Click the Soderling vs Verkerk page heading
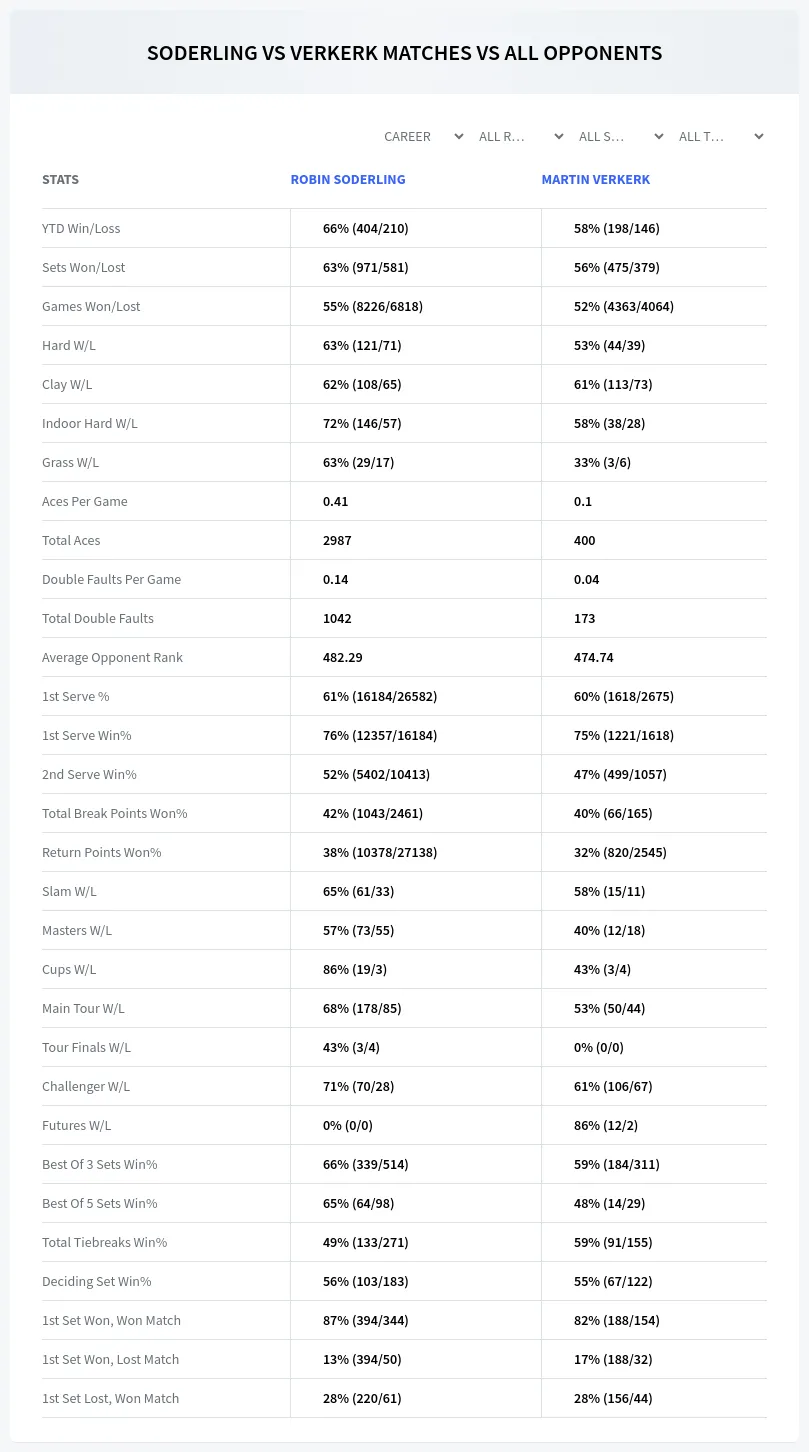 (x=404, y=53)
